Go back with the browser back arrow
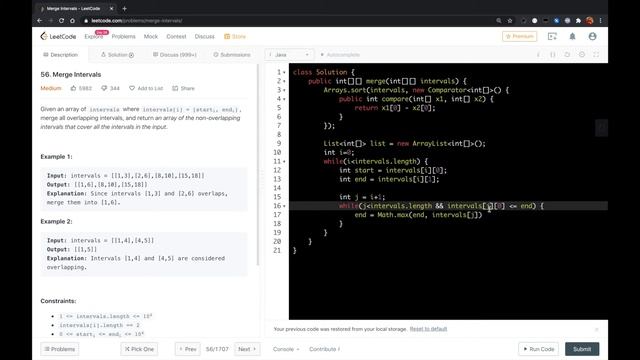The height and width of the screenshot is (360, 640). [40, 20]
